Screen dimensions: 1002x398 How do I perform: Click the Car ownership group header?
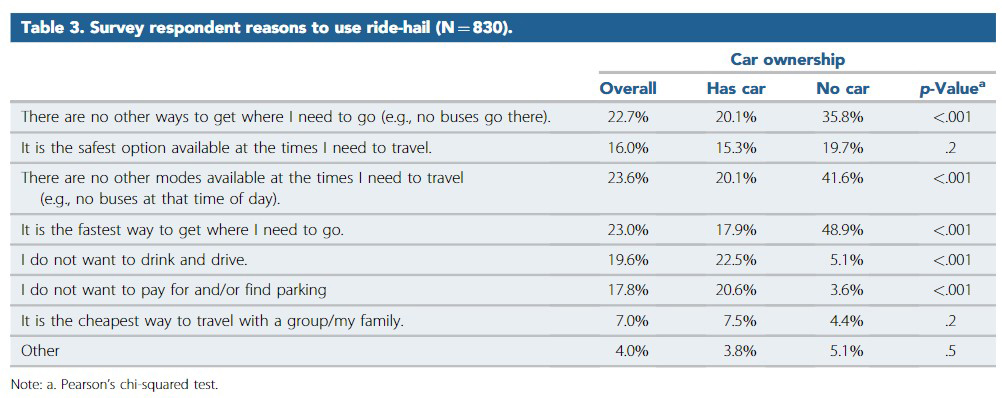[788, 60]
